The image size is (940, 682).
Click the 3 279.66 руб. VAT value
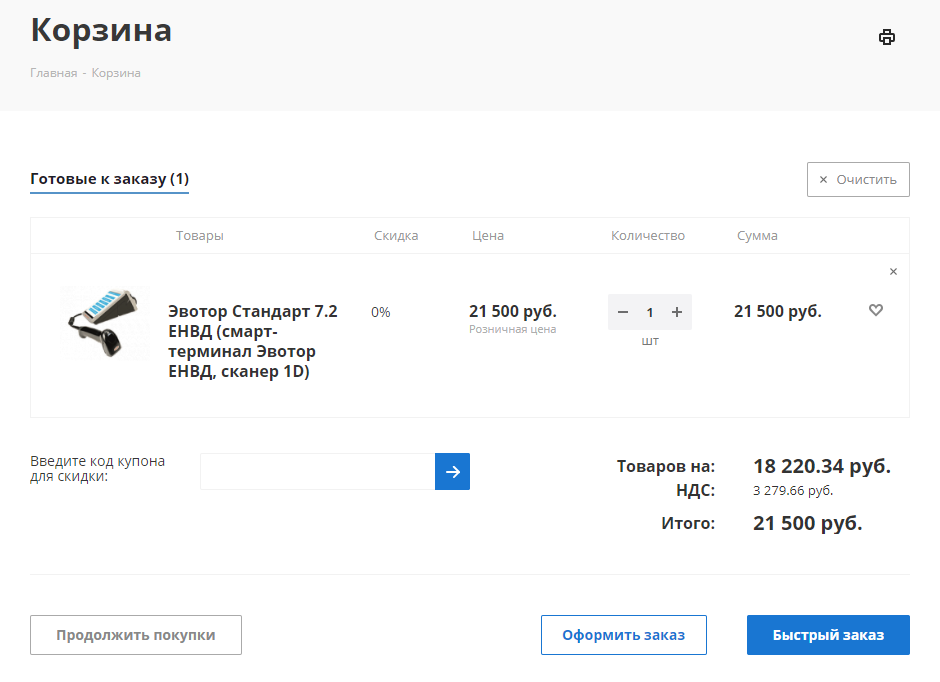coord(793,491)
